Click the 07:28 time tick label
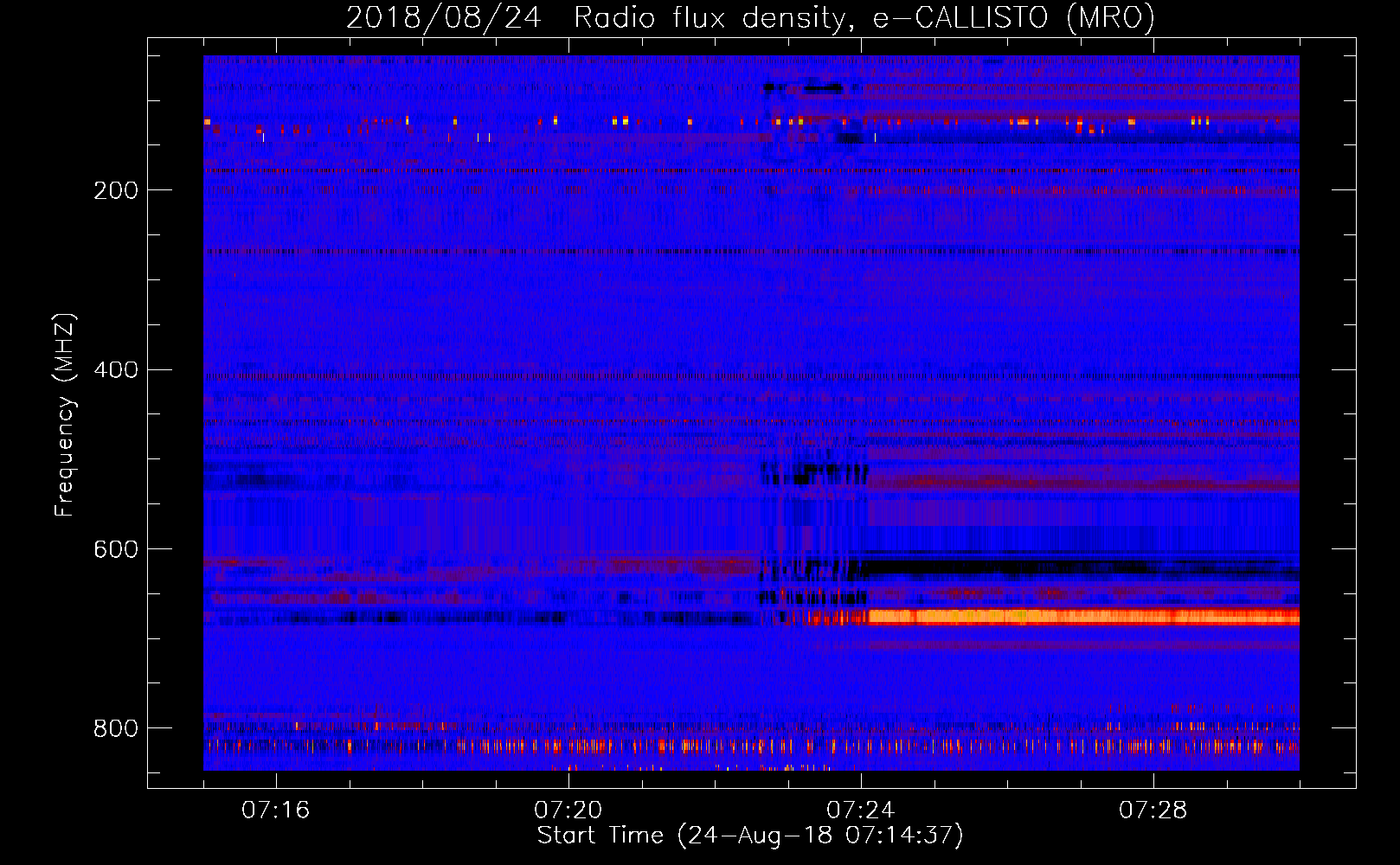 point(1153,811)
